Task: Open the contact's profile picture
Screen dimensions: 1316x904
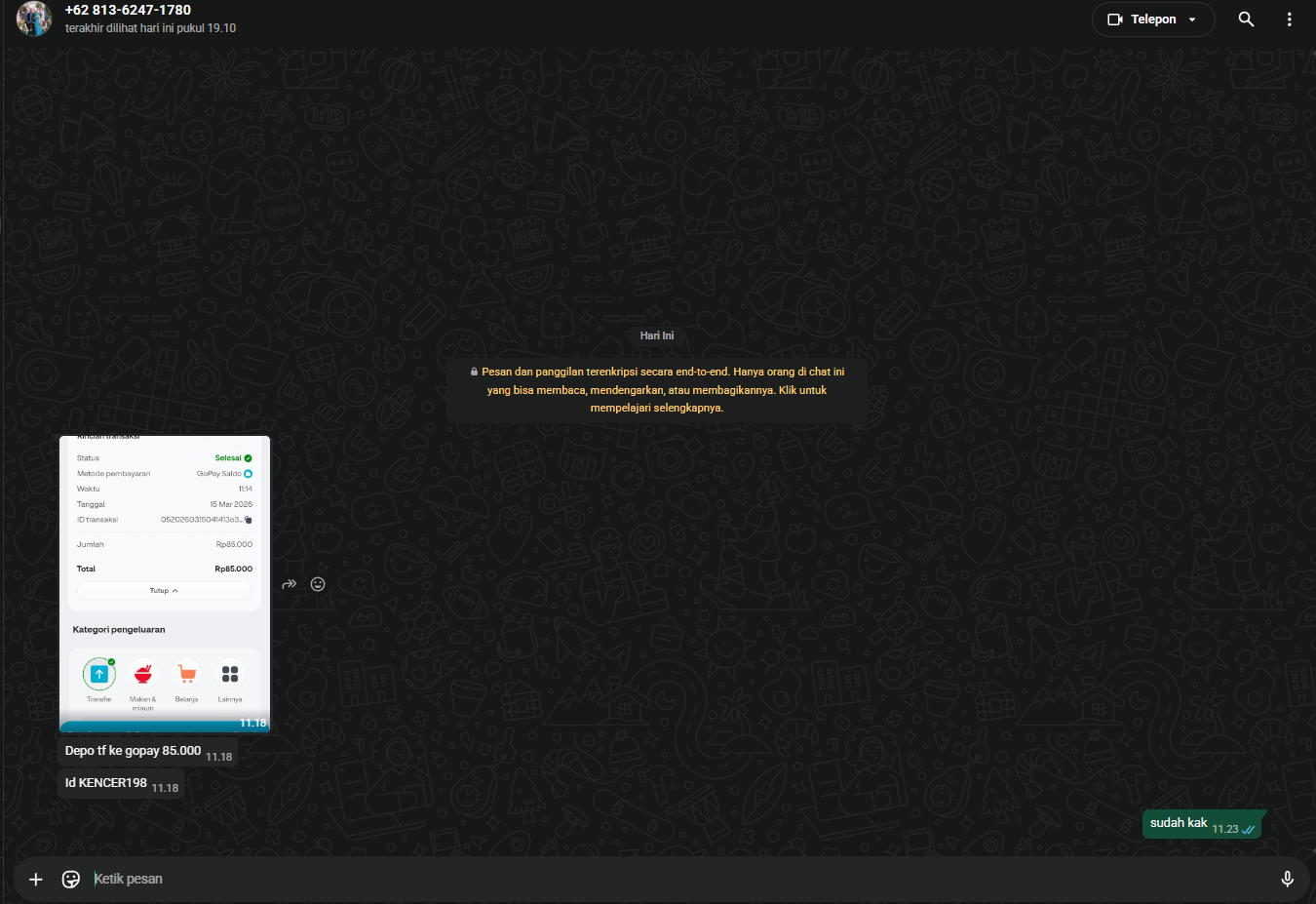Action: (34, 19)
